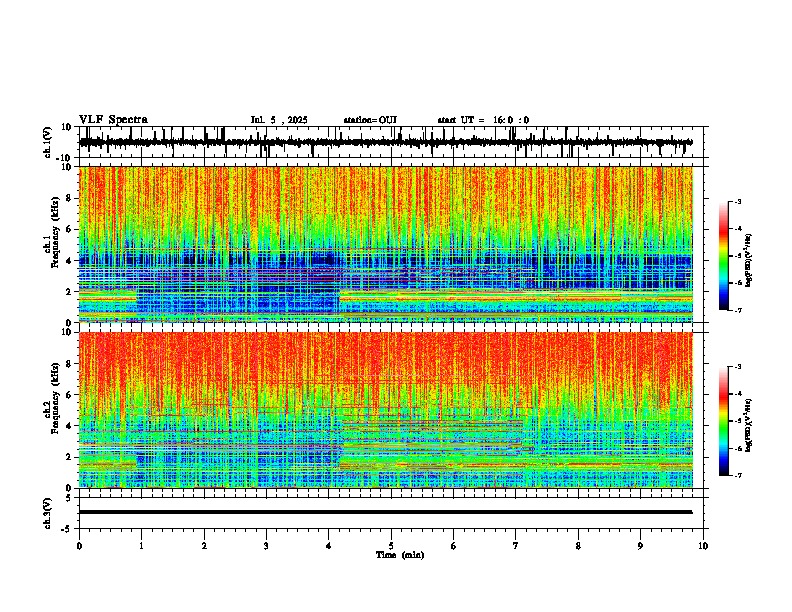The height and width of the screenshot is (612, 792).
Task: Click time axis tick label '1'
Action: pos(141,546)
